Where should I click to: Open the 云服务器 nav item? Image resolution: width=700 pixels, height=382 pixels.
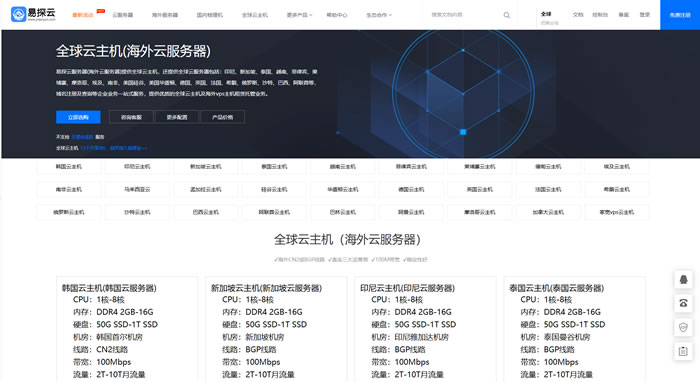[123, 15]
